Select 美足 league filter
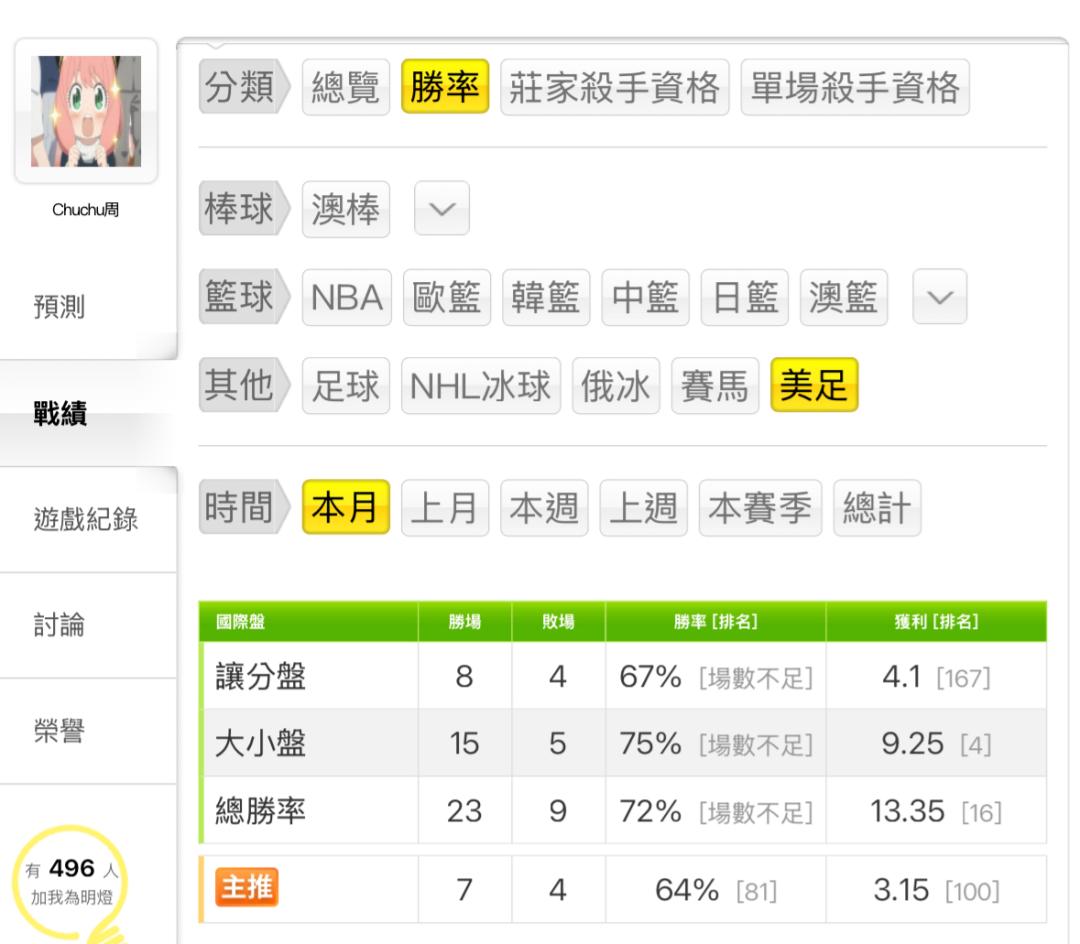Screen dimensions: 1080x944 814,385
